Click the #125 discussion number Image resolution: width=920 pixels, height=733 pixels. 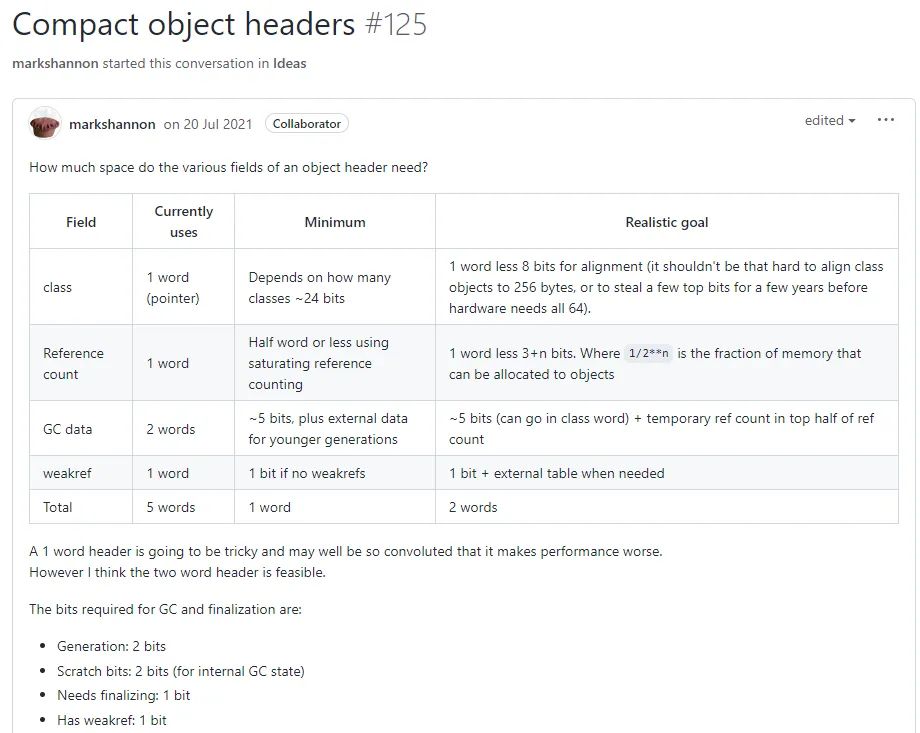tap(396, 24)
